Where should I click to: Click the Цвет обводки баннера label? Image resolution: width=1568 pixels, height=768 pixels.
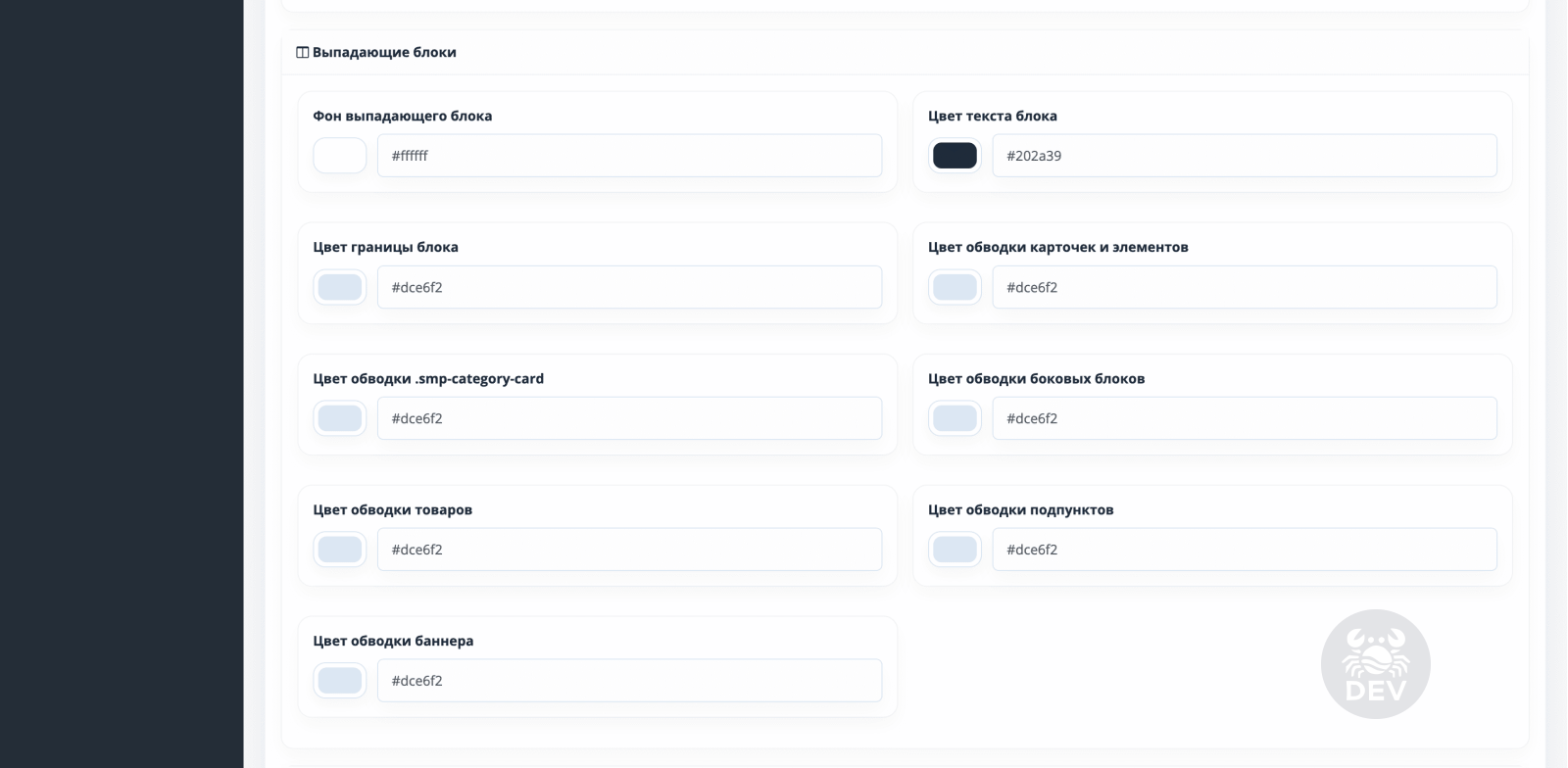click(394, 641)
